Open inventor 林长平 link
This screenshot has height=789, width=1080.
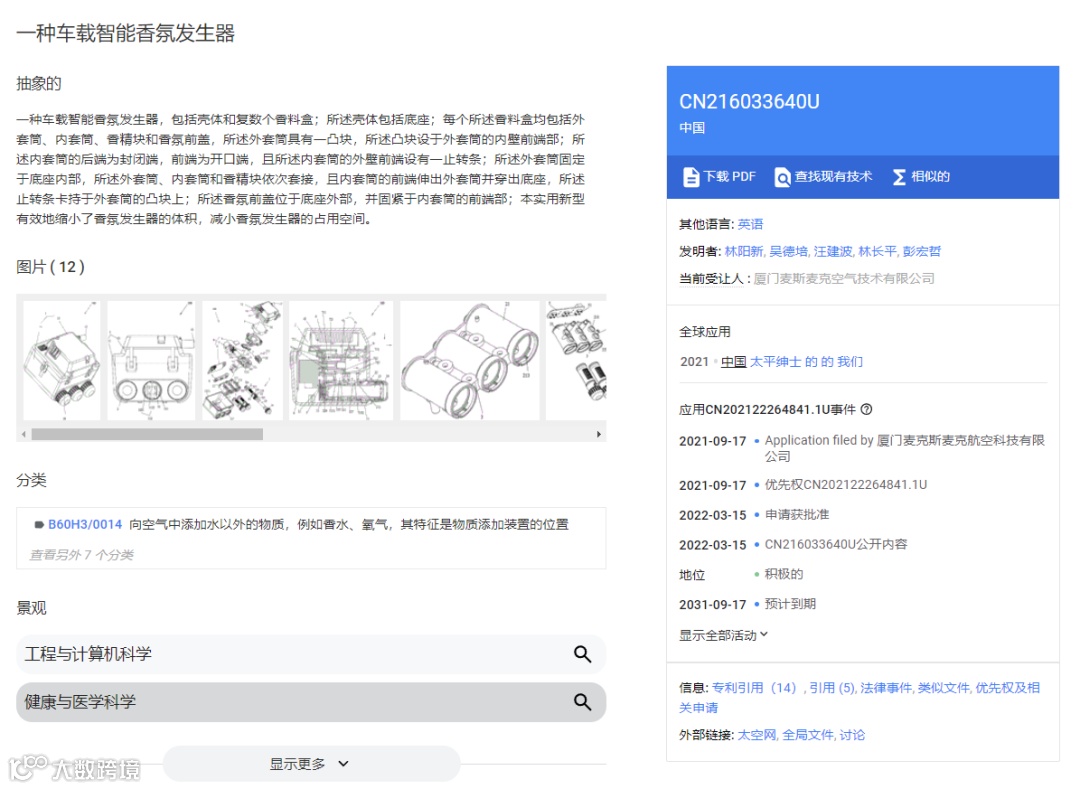point(877,251)
